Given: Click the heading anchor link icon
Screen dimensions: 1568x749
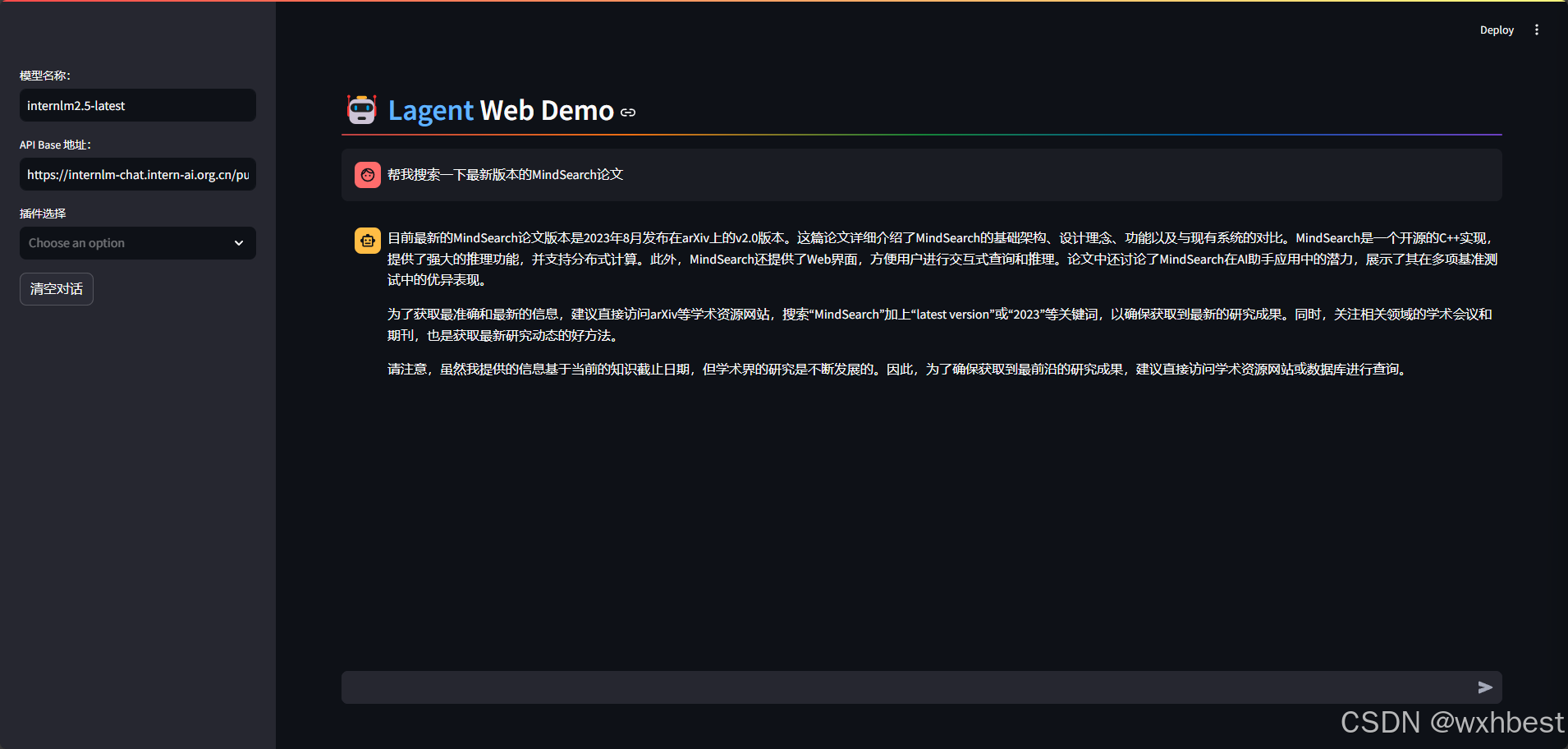Looking at the screenshot, I should [x=628, y=113].
